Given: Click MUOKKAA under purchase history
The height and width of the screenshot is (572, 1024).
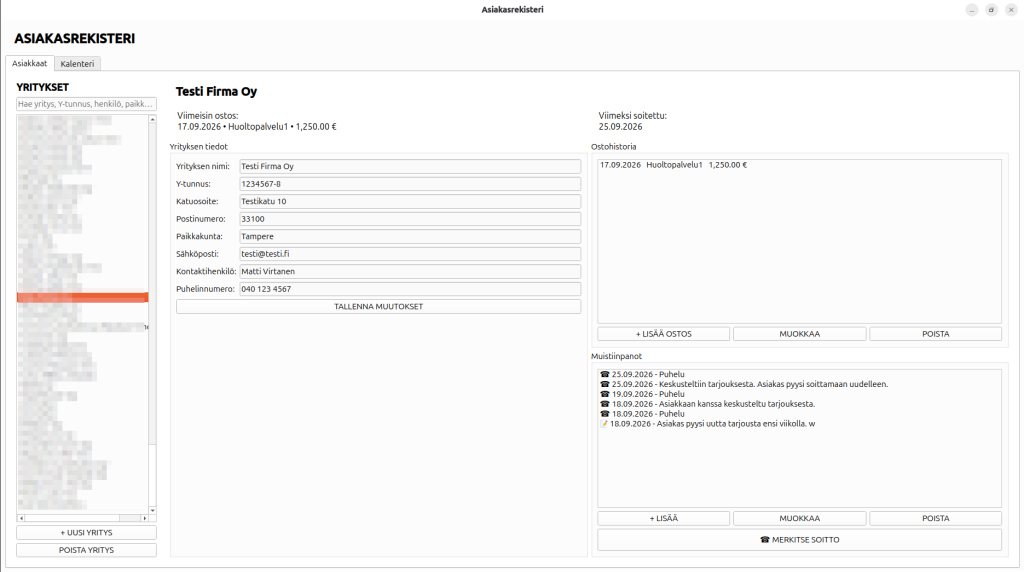Looking at the screenshot, I should tap(799, 334).
